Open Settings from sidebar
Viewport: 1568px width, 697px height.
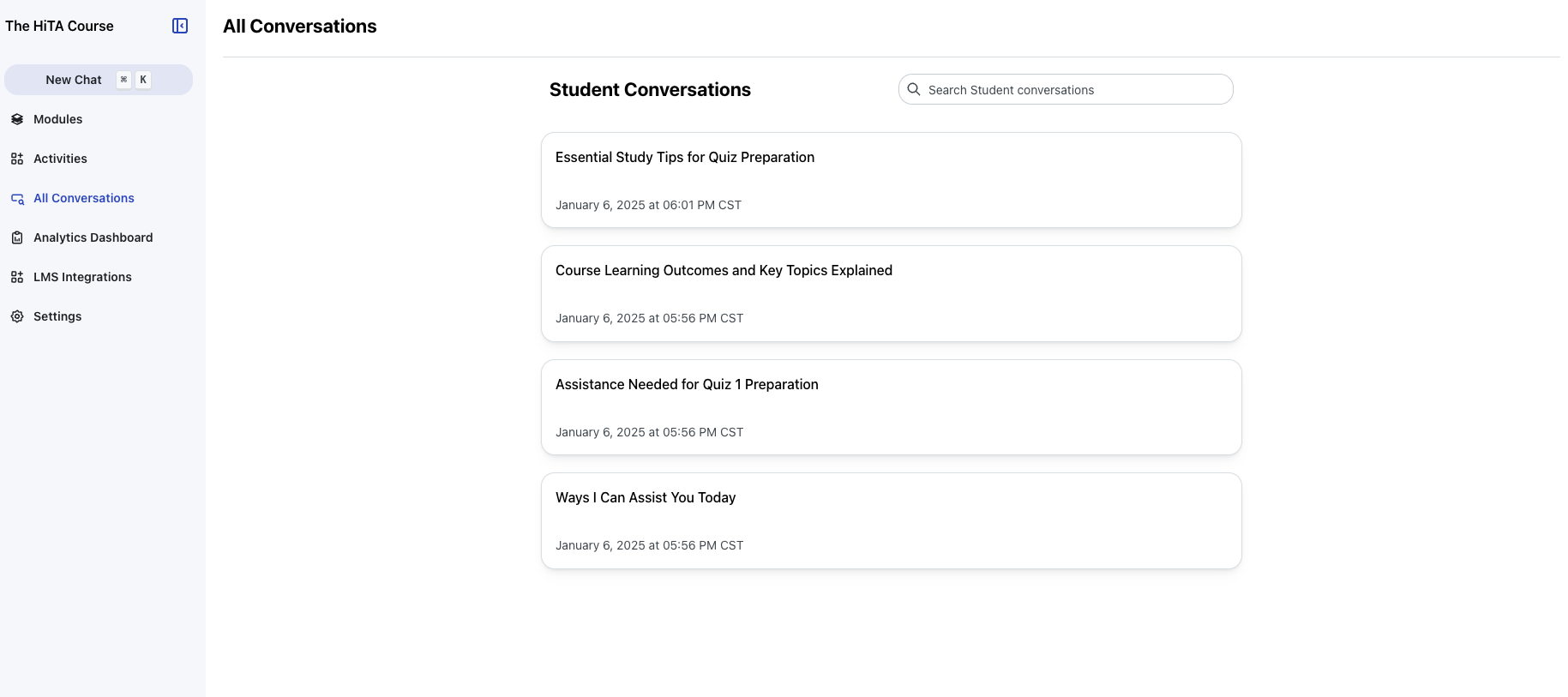57,316
